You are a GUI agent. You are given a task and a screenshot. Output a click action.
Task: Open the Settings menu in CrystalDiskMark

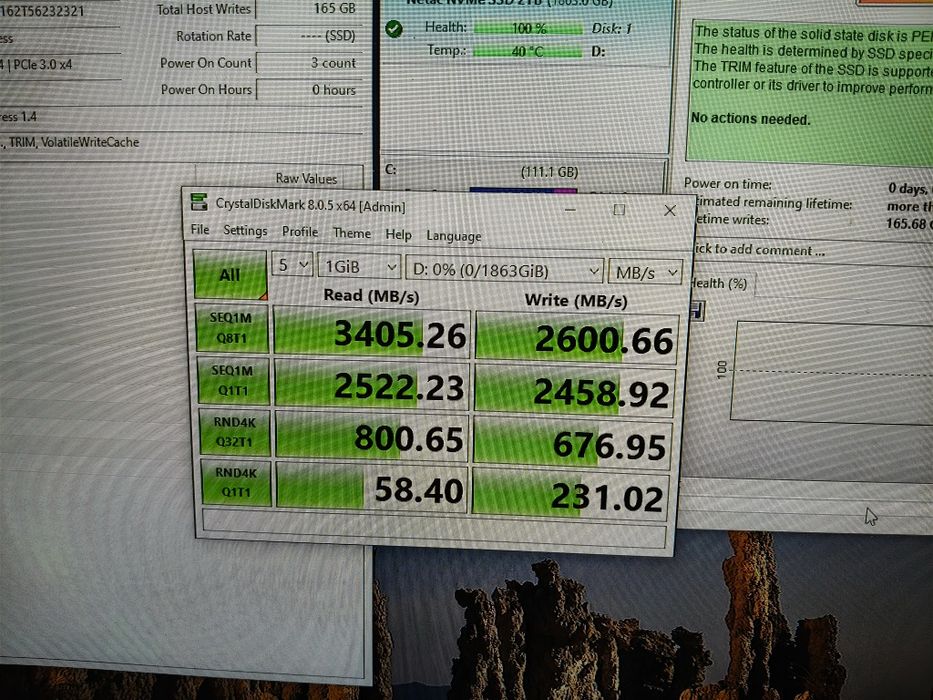coord(245,231)
